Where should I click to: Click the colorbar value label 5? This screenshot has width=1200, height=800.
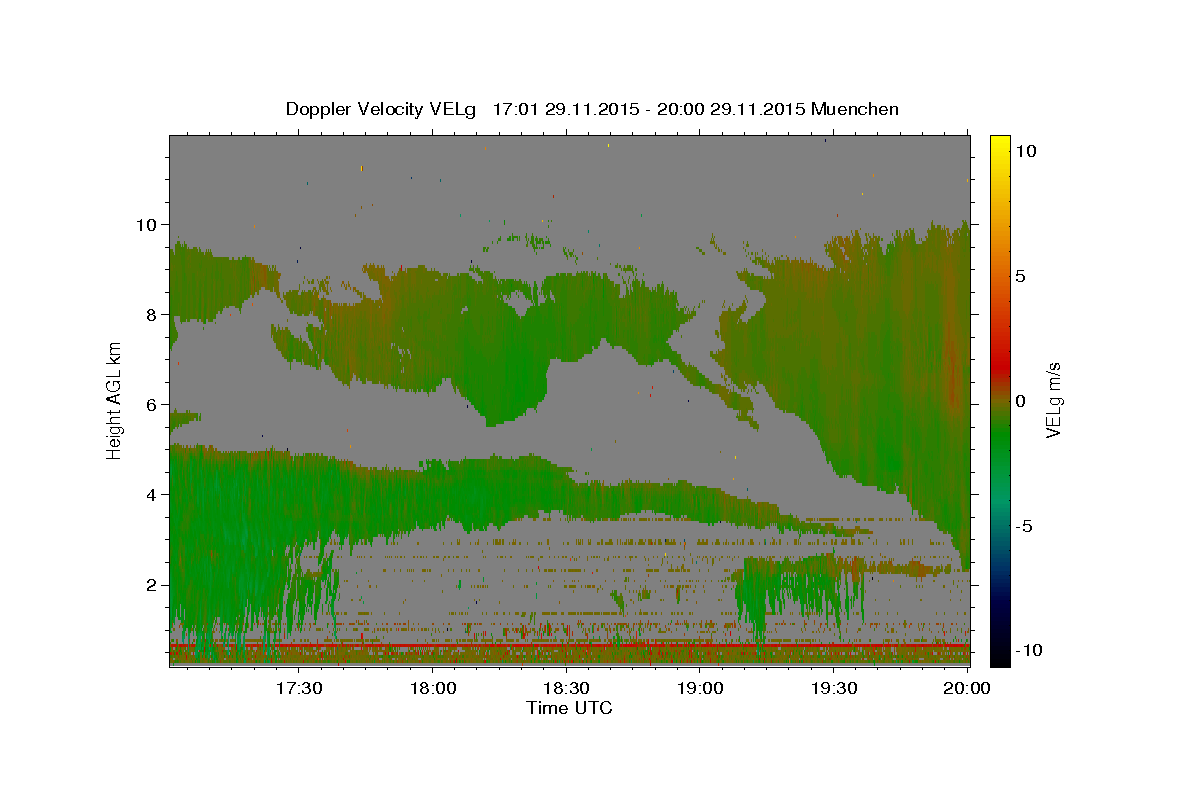pos(1021,275)
